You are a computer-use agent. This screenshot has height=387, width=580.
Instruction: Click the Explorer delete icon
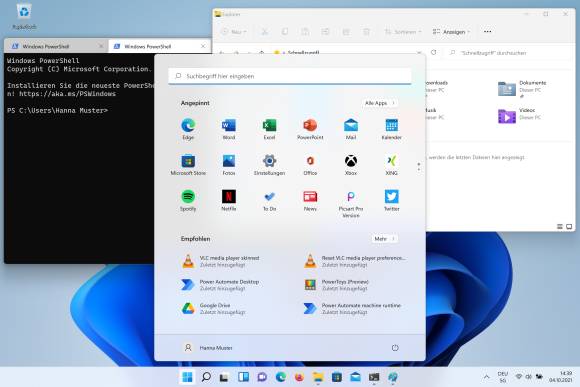pos(366,32)
